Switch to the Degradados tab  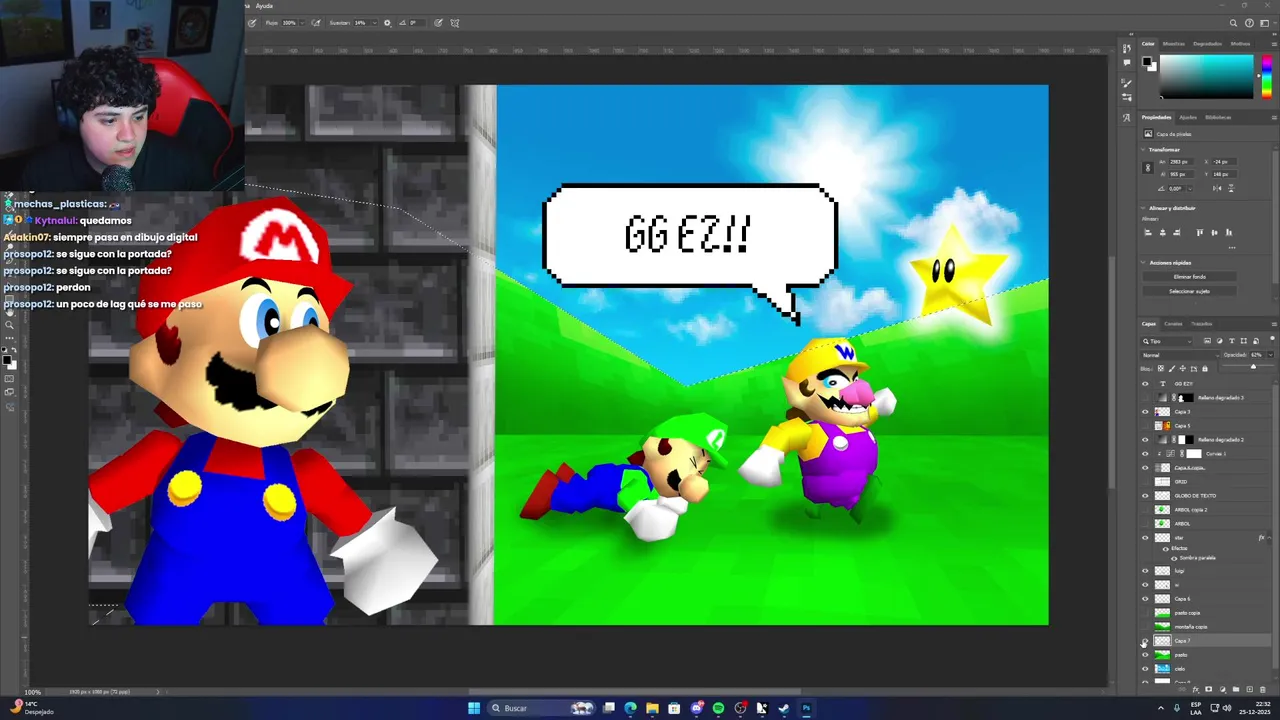pyautogui.click(x=1207, y=44)
